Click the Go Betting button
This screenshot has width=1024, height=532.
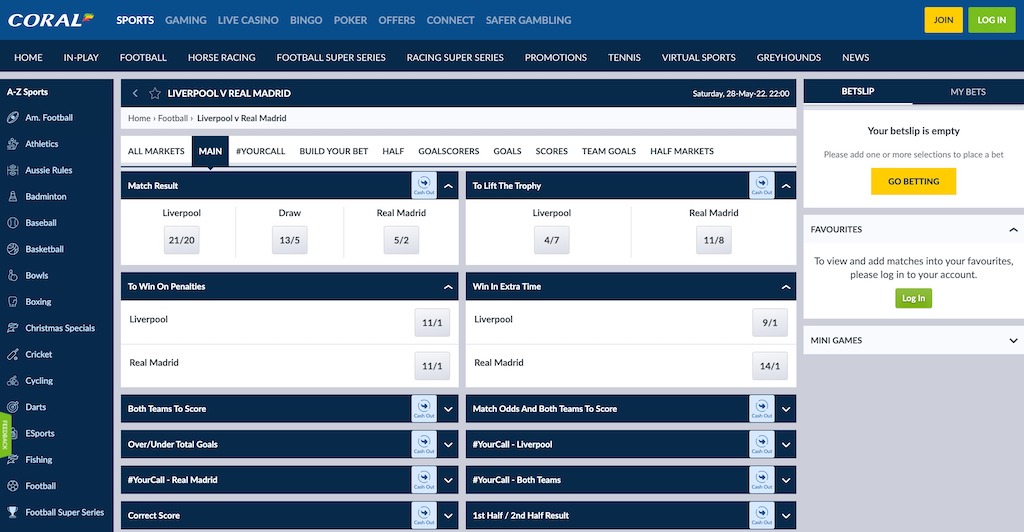point(913,181)
